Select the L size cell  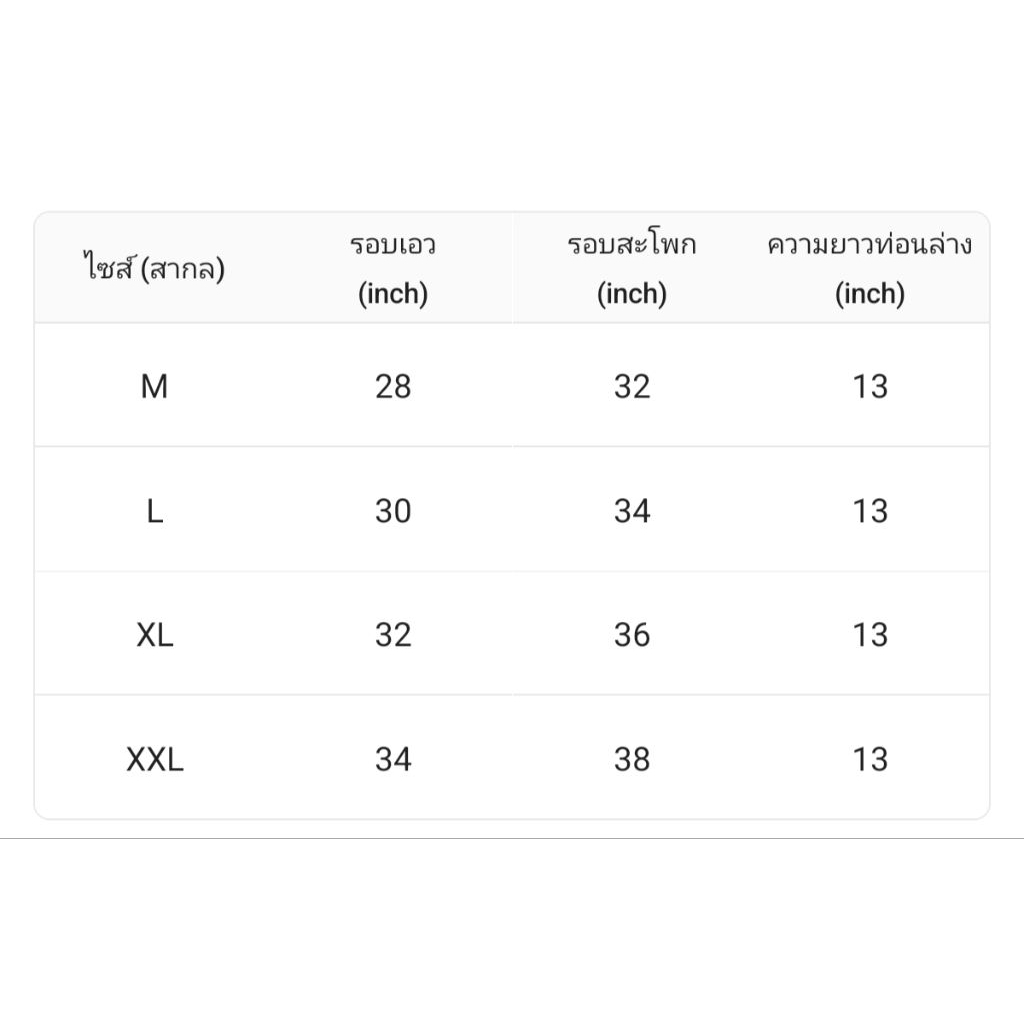point(155,511)
